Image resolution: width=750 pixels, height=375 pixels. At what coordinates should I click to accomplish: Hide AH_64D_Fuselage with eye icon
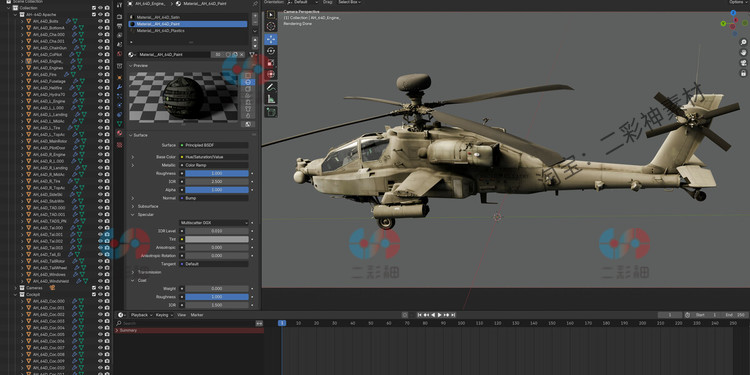100,81
